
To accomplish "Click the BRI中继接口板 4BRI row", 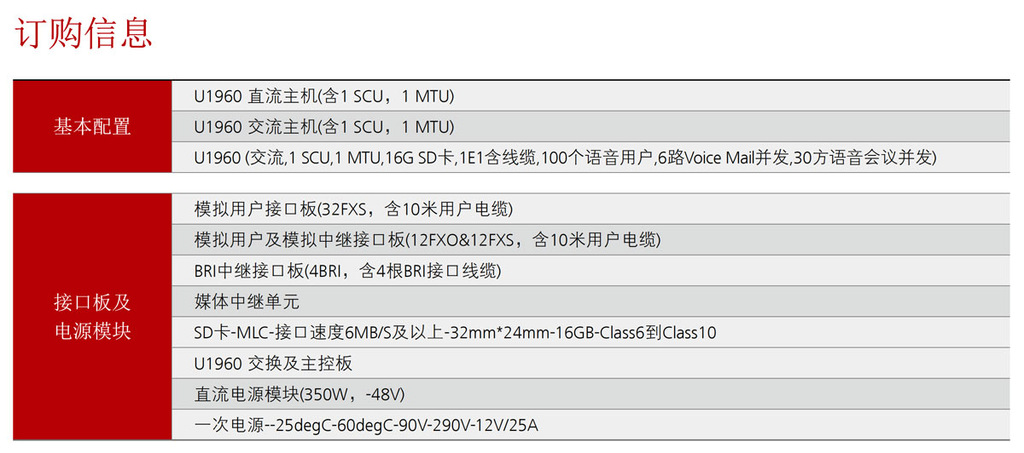I will (x=591, y=270).
